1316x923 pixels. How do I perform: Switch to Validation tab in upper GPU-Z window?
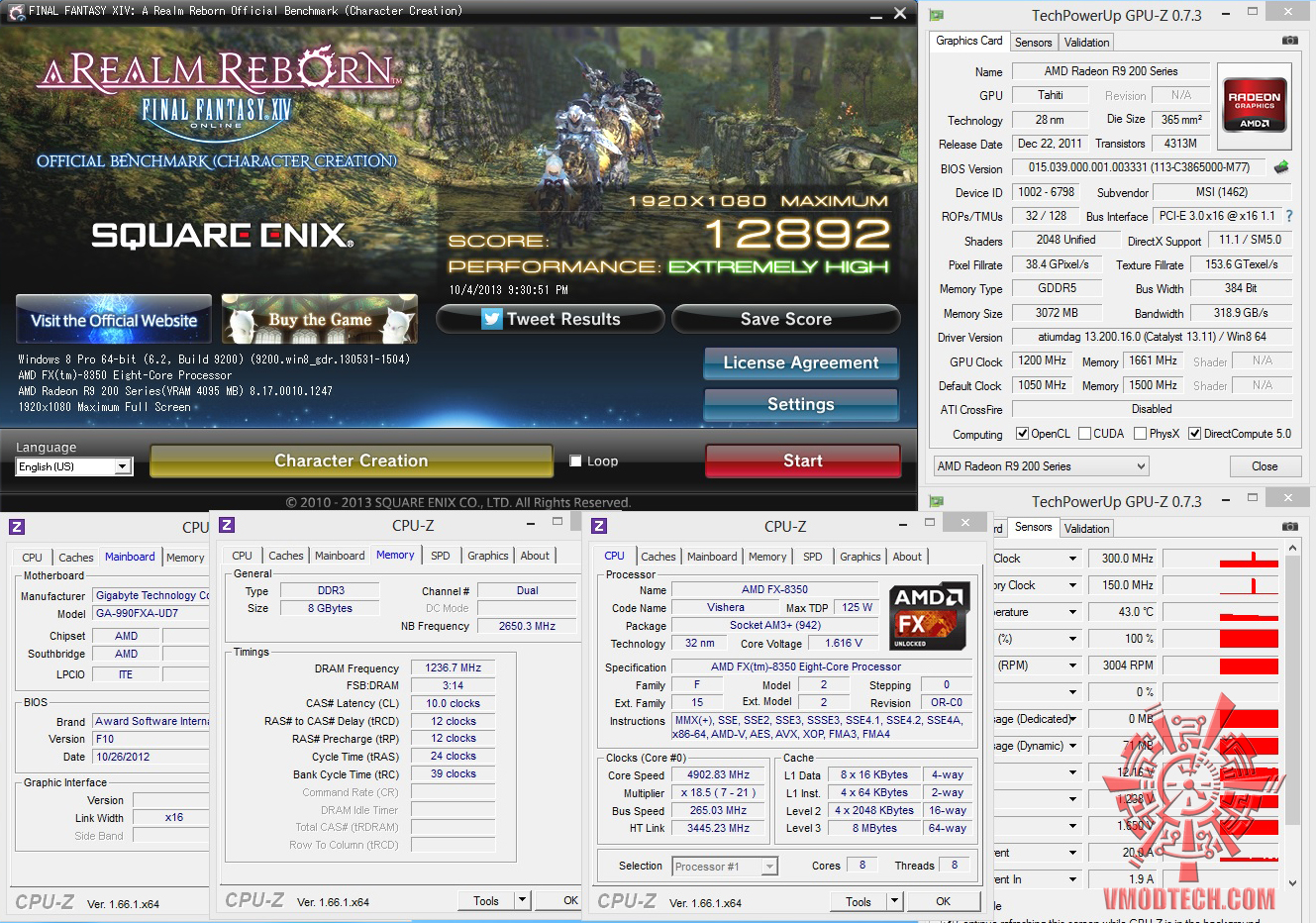click(x=1086, y=43)
